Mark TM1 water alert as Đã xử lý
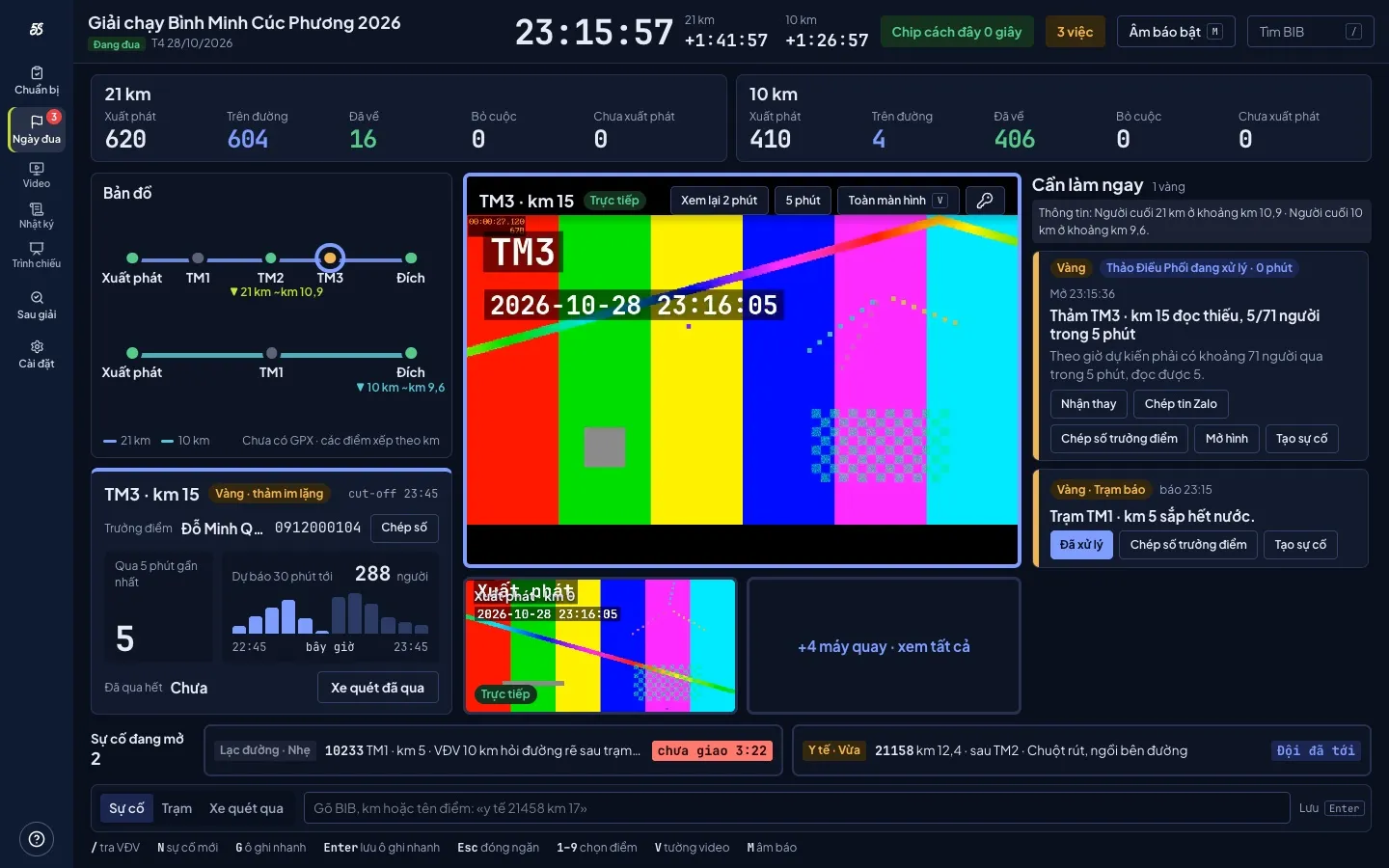 click(1081, 545)
